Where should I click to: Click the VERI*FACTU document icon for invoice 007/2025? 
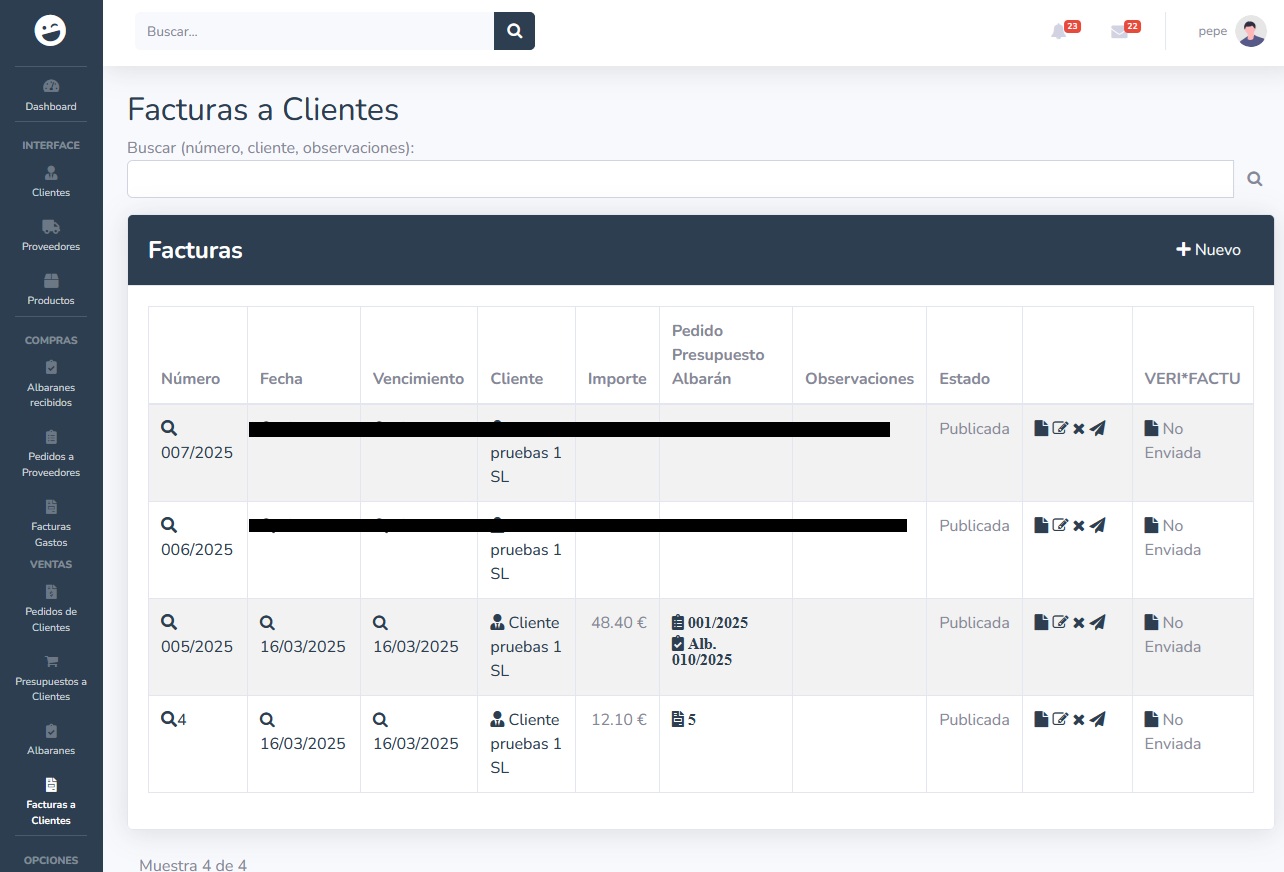point(1151,428)
